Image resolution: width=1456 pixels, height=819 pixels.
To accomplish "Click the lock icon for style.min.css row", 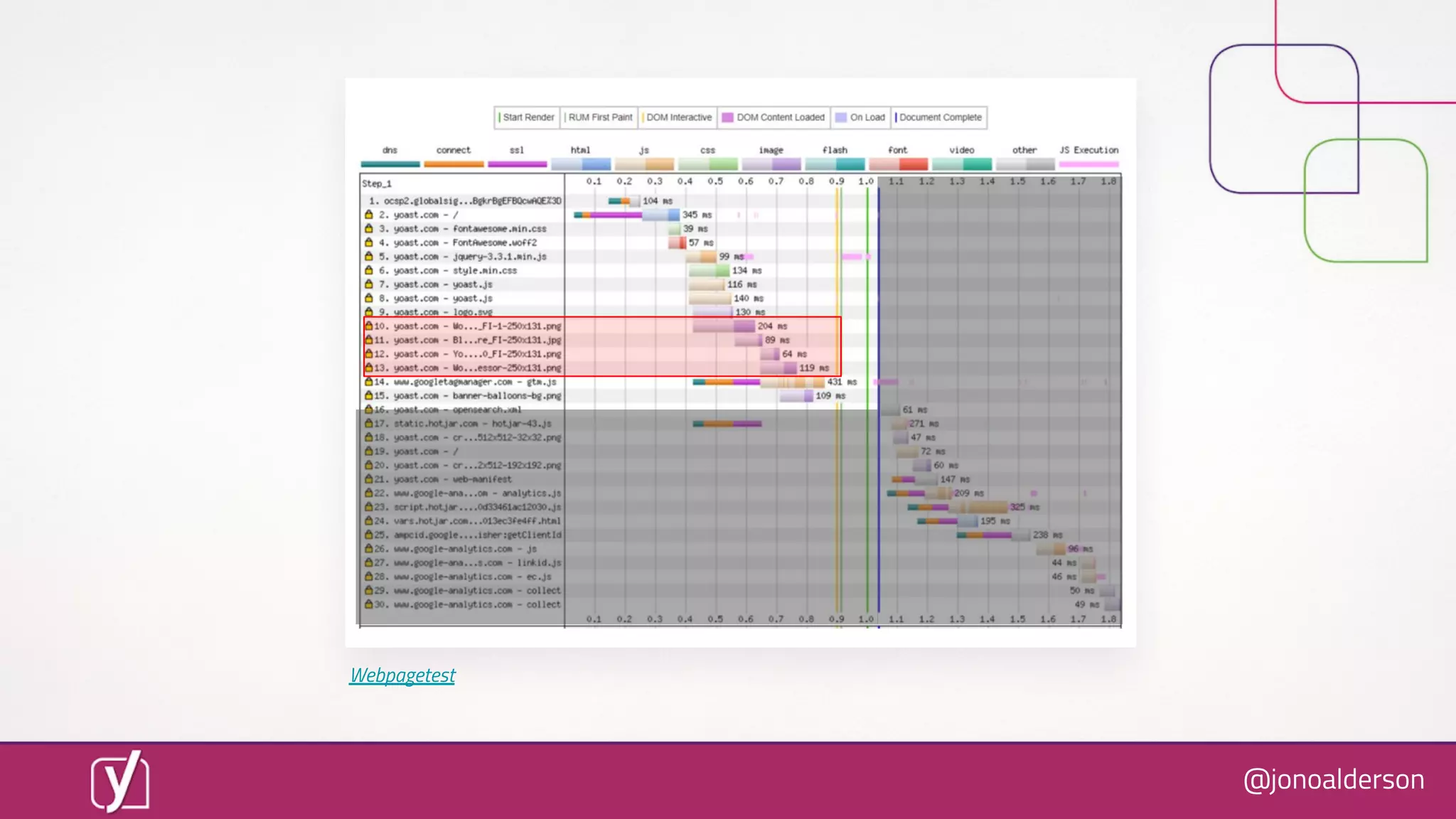I will click(369, 270).
